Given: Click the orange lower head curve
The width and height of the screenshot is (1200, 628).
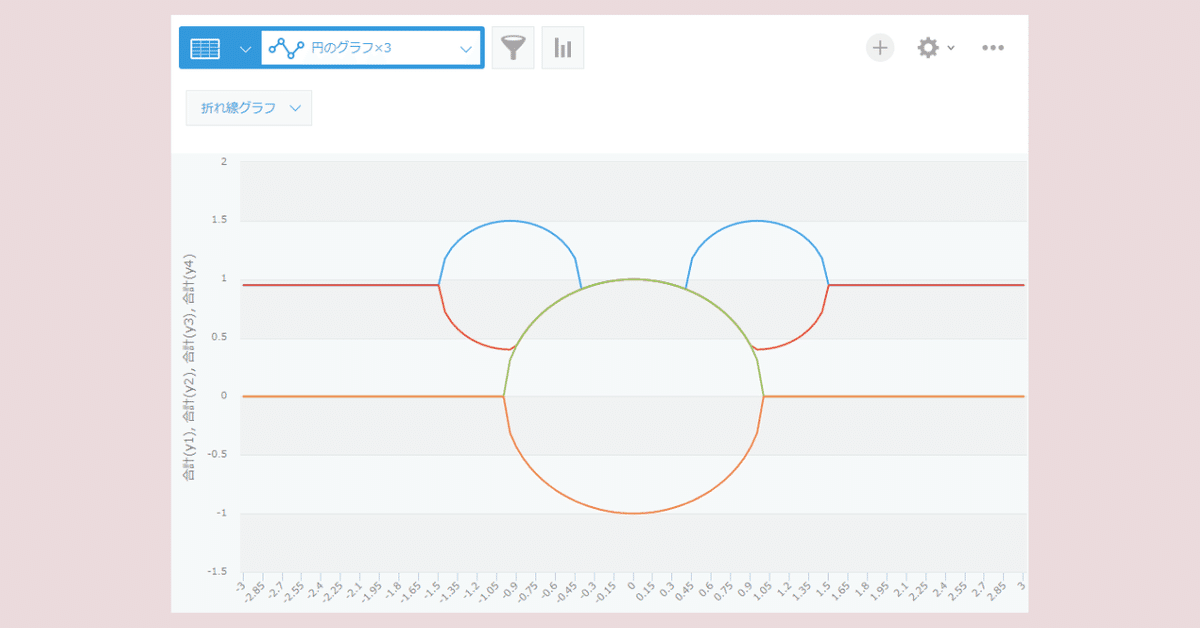Looking at the screenshot, I should point(633,513).
